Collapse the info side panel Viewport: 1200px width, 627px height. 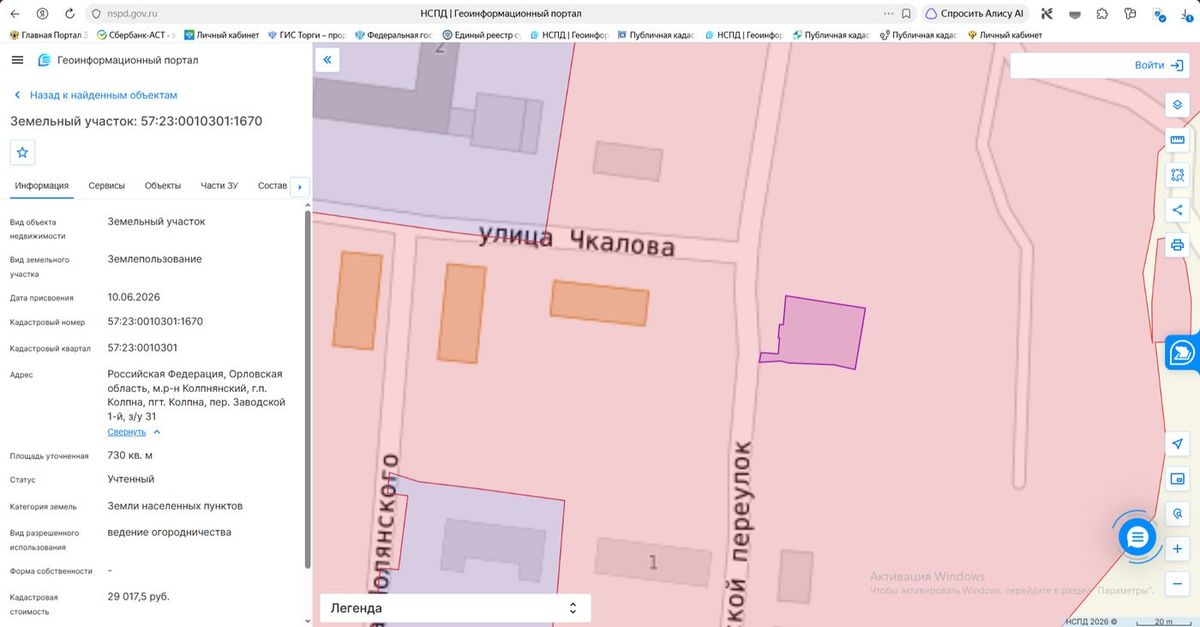(x=327, y=61)
